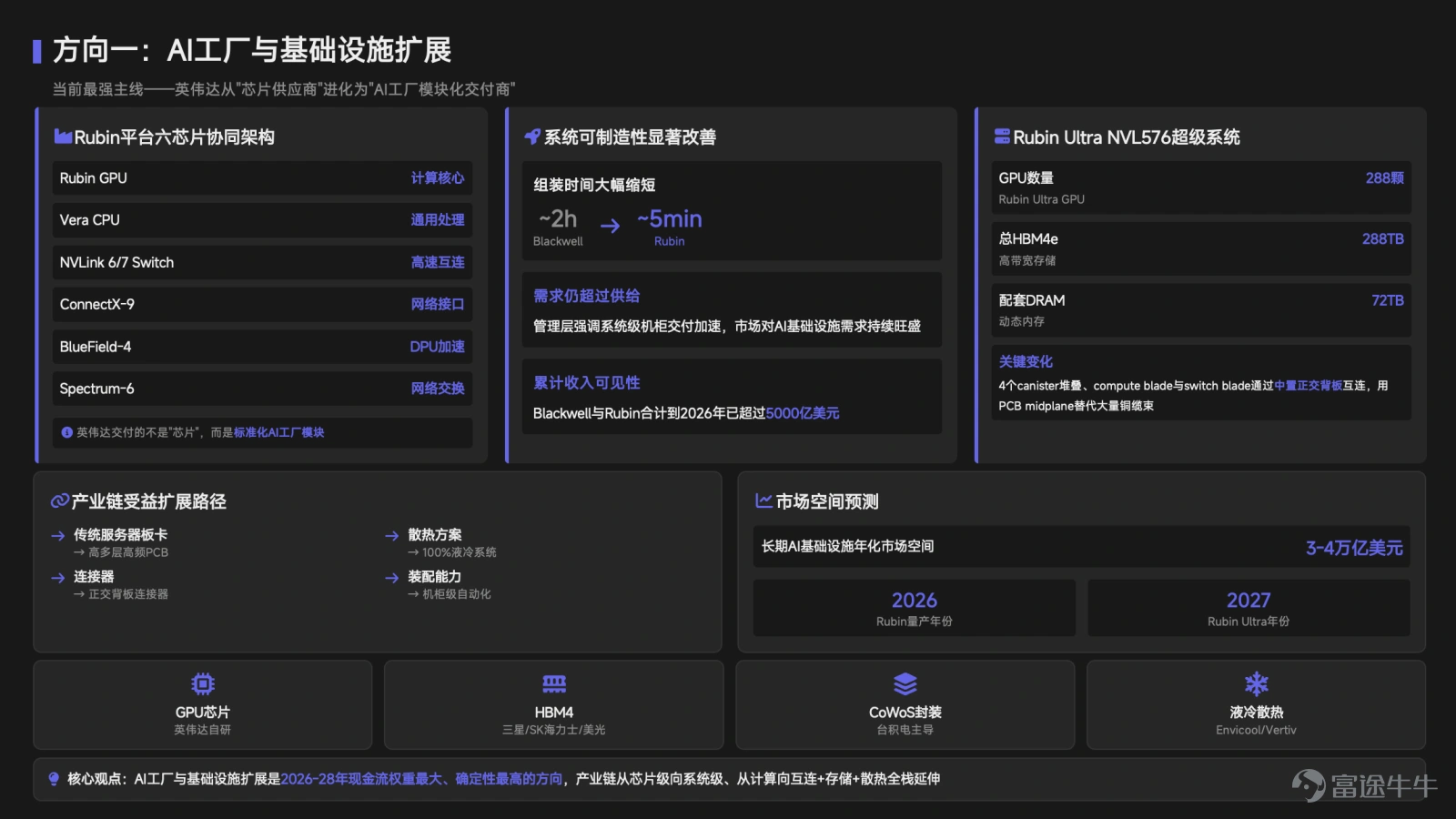Click the Blackwell label under ~2h

[x=558, y=241]
